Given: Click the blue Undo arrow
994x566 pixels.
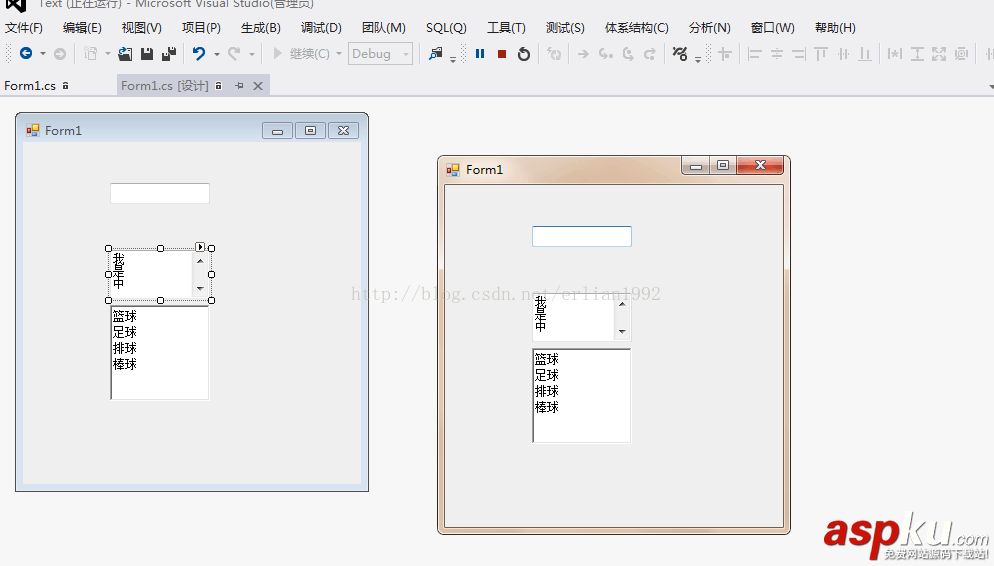Looking at the screenshot, I should 199,54.
